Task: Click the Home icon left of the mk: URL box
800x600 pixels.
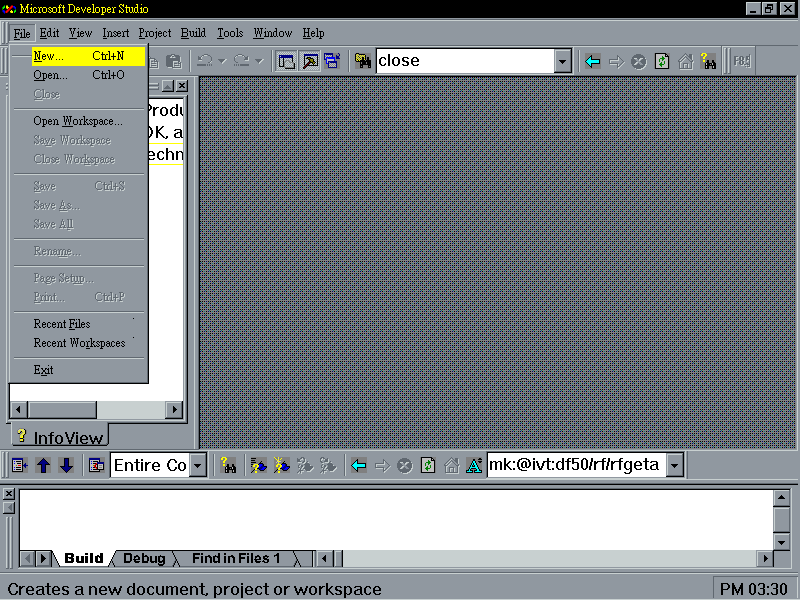Action: [x=452, y=465]
